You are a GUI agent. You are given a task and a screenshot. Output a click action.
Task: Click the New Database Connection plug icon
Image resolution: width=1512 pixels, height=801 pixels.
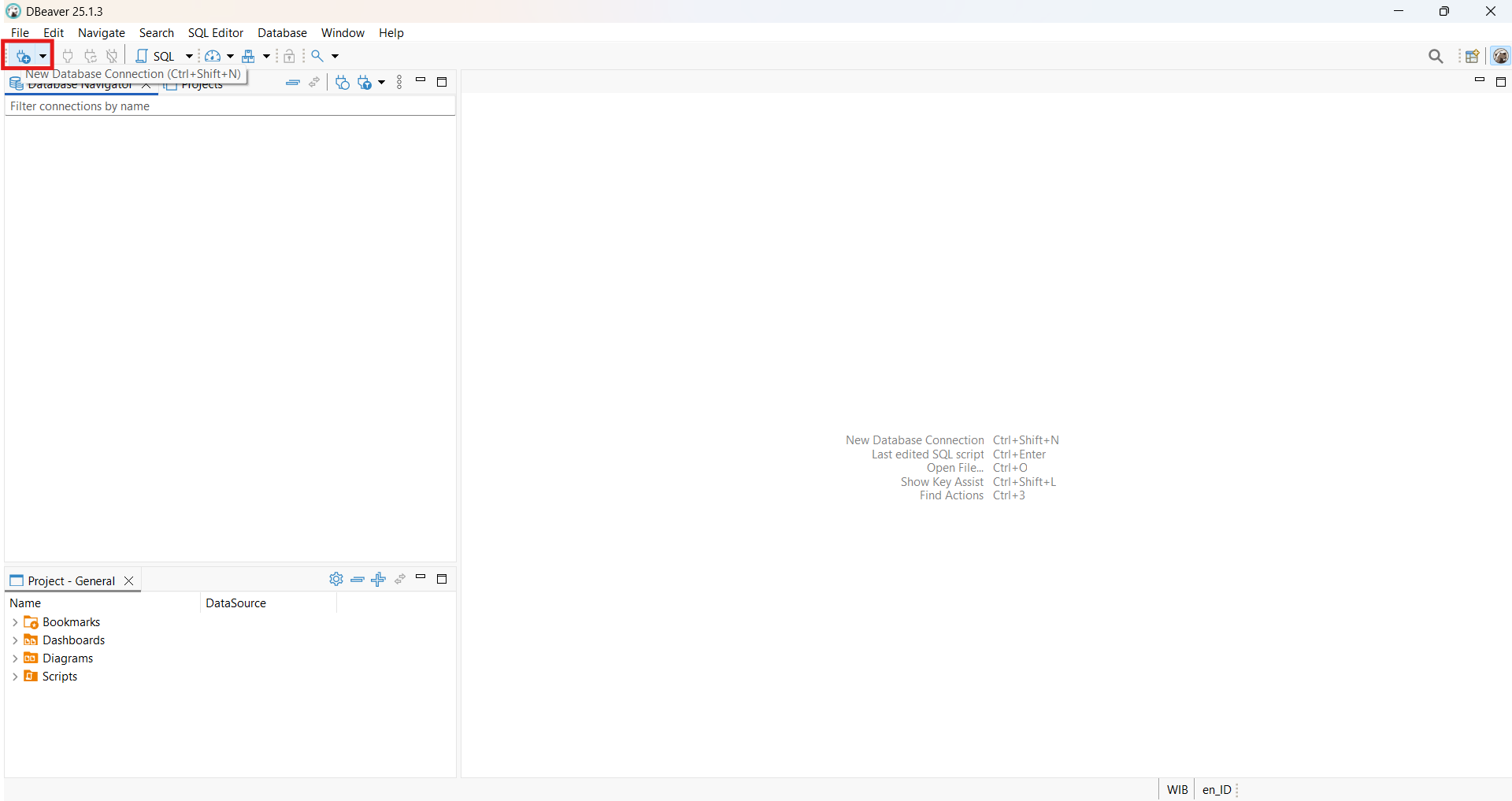(24, 56)
